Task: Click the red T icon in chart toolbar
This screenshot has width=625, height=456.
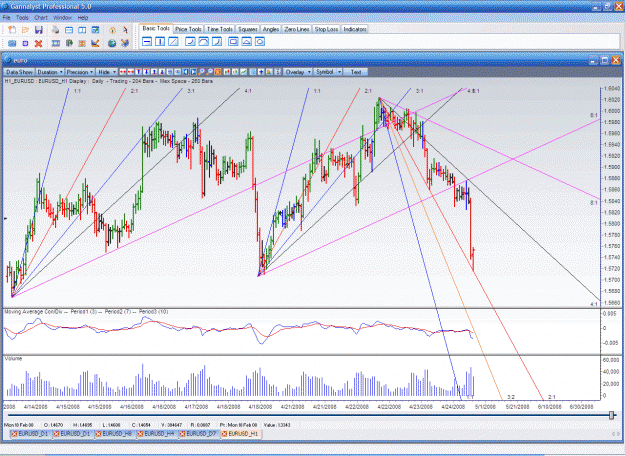Action: 139,72
